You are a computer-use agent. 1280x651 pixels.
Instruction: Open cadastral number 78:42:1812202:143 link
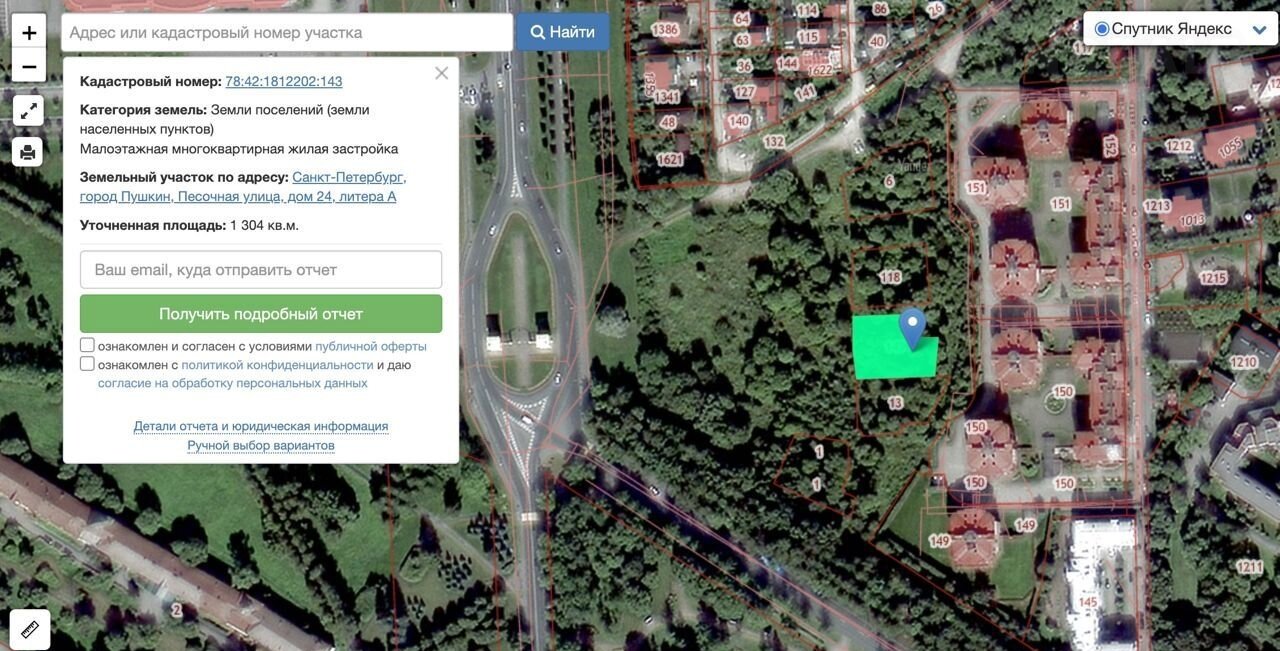(284, 82)
